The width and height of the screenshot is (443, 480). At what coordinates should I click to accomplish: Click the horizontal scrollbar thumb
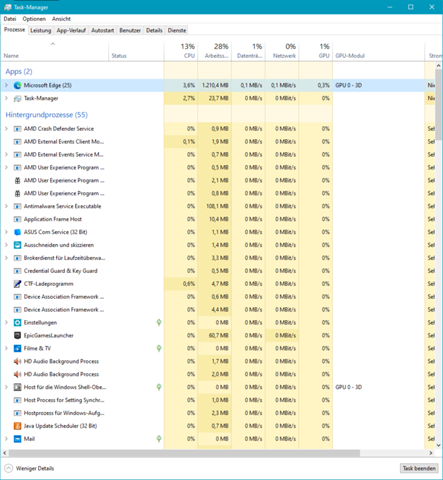[184, 453]
